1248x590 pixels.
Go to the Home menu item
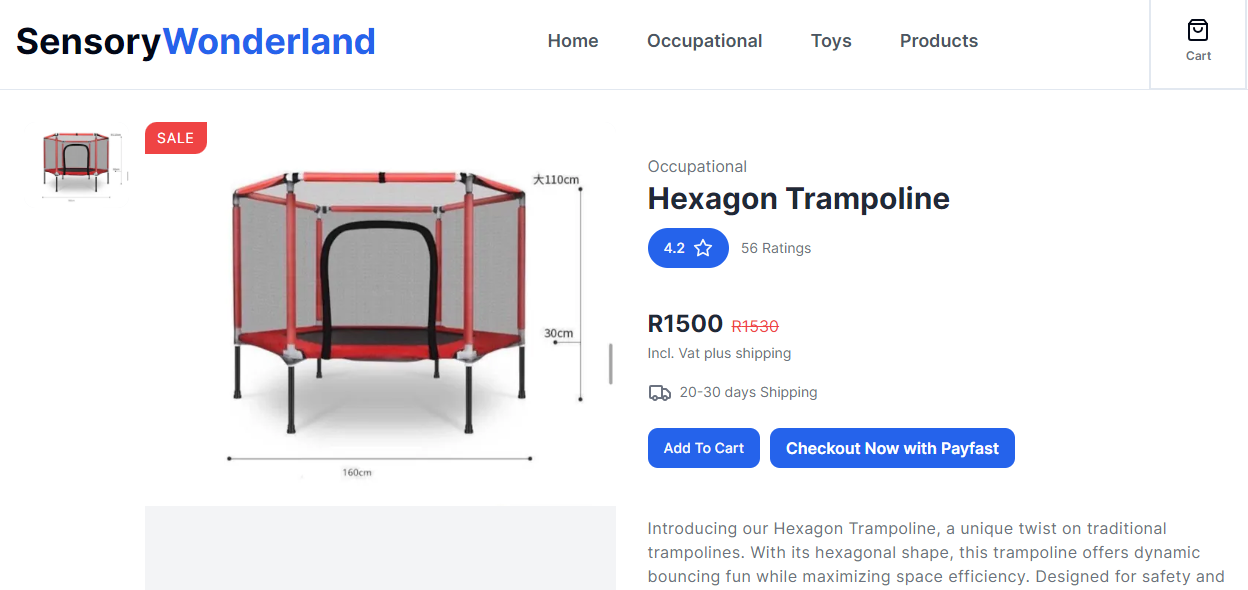tap(573, 41)
